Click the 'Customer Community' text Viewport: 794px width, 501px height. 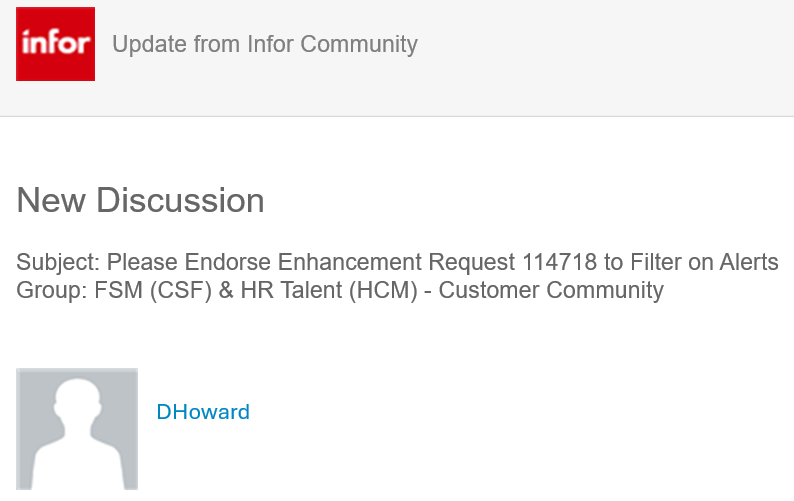click(551, 290)
